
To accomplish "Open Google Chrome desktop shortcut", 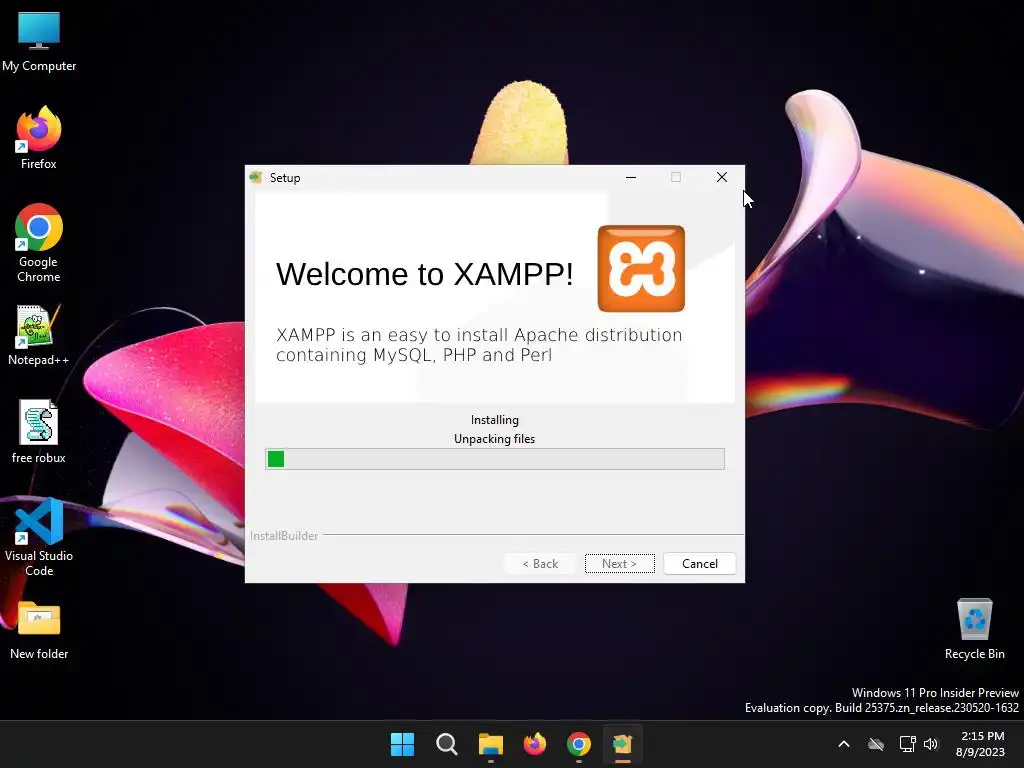I will click(x=39, y=243).
